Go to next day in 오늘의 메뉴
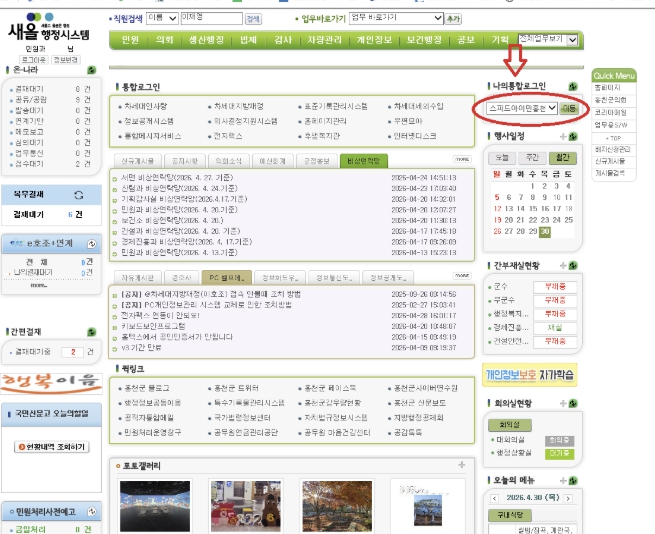The width and height of the screenshot is (655, 534). (568, 498)
